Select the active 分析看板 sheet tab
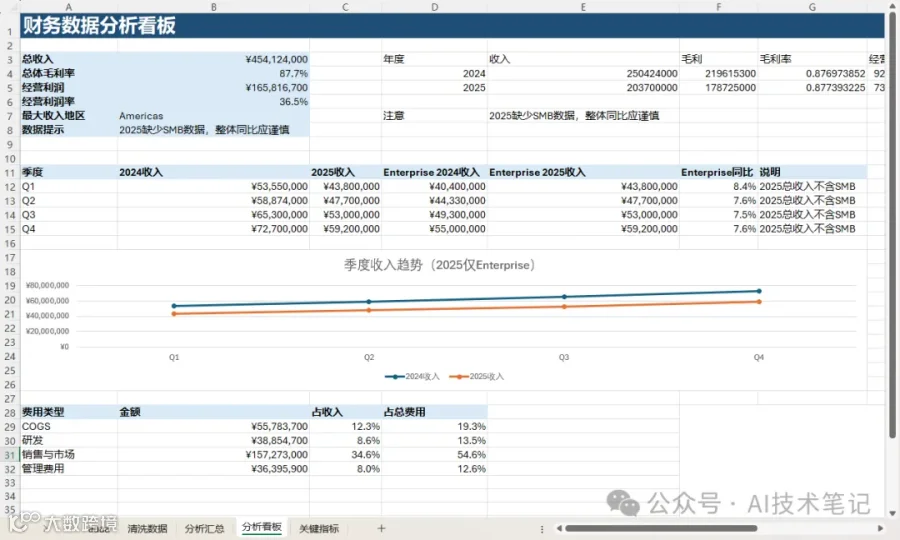 (x=262, y=527)
